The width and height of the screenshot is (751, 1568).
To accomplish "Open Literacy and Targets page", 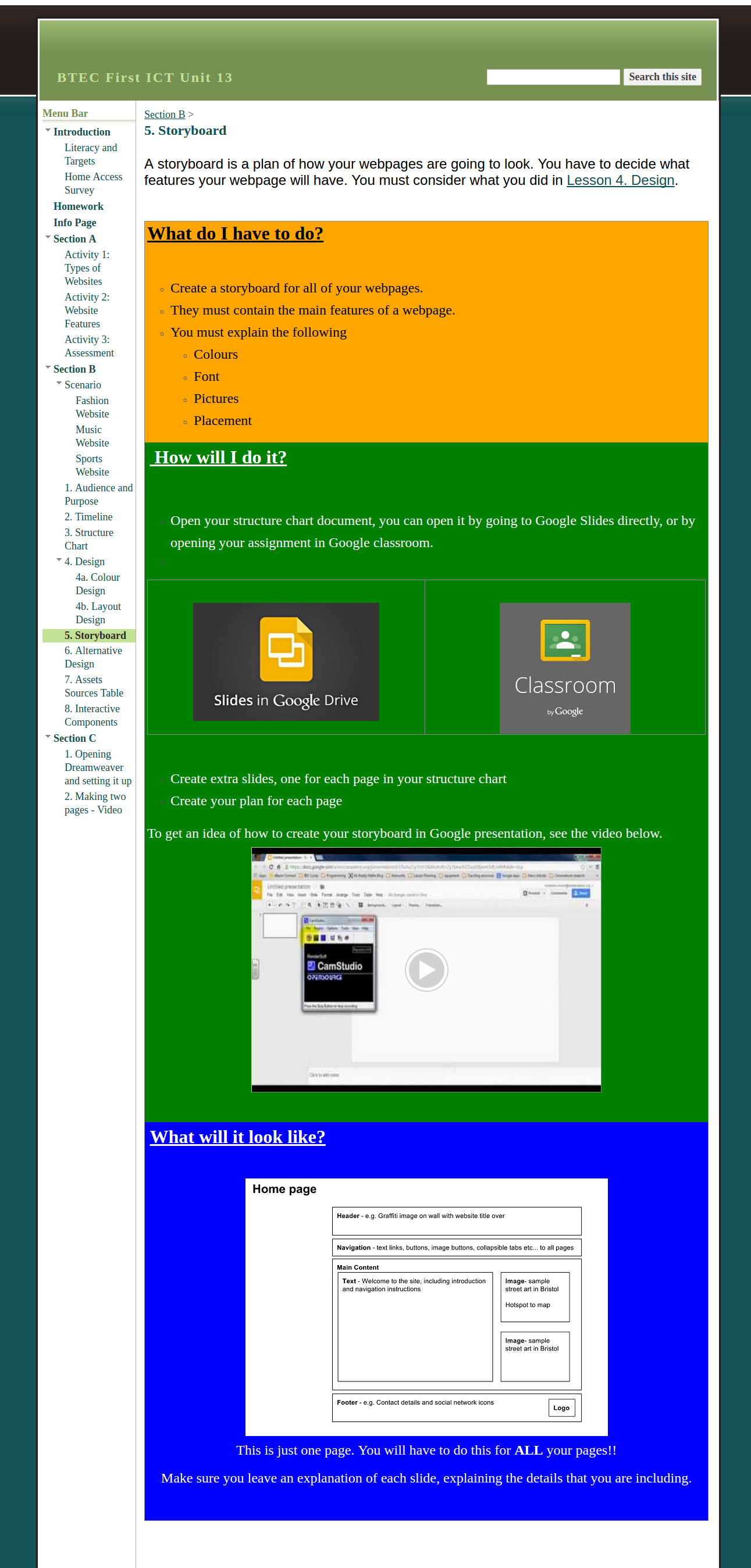I will 91,154.
